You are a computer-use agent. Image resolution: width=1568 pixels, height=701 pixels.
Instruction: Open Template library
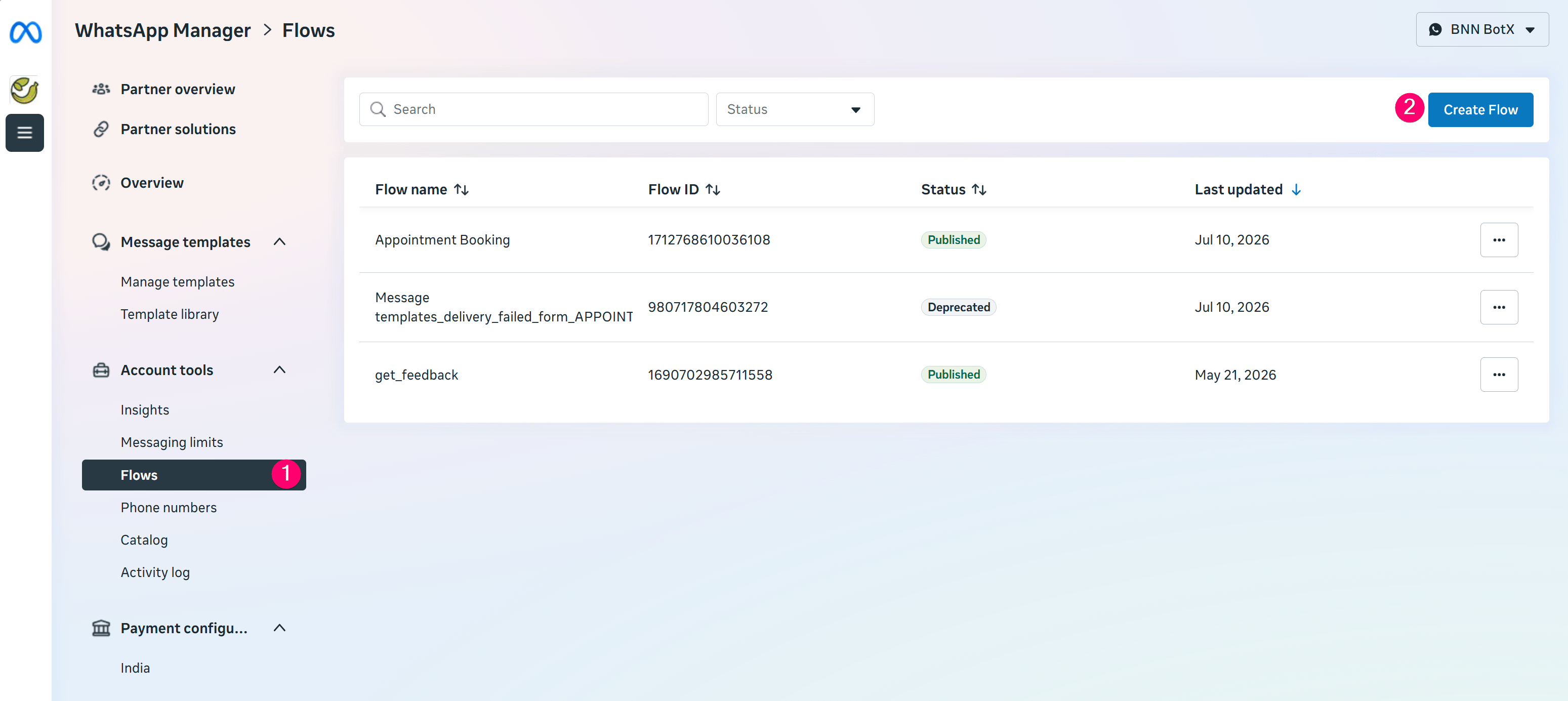[169, 314]
